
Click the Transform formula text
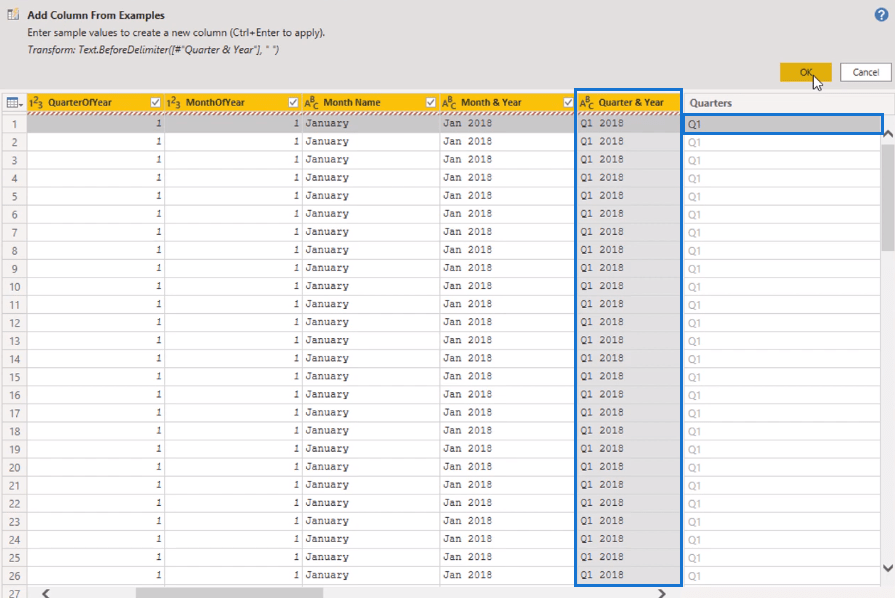coord(153,50)
